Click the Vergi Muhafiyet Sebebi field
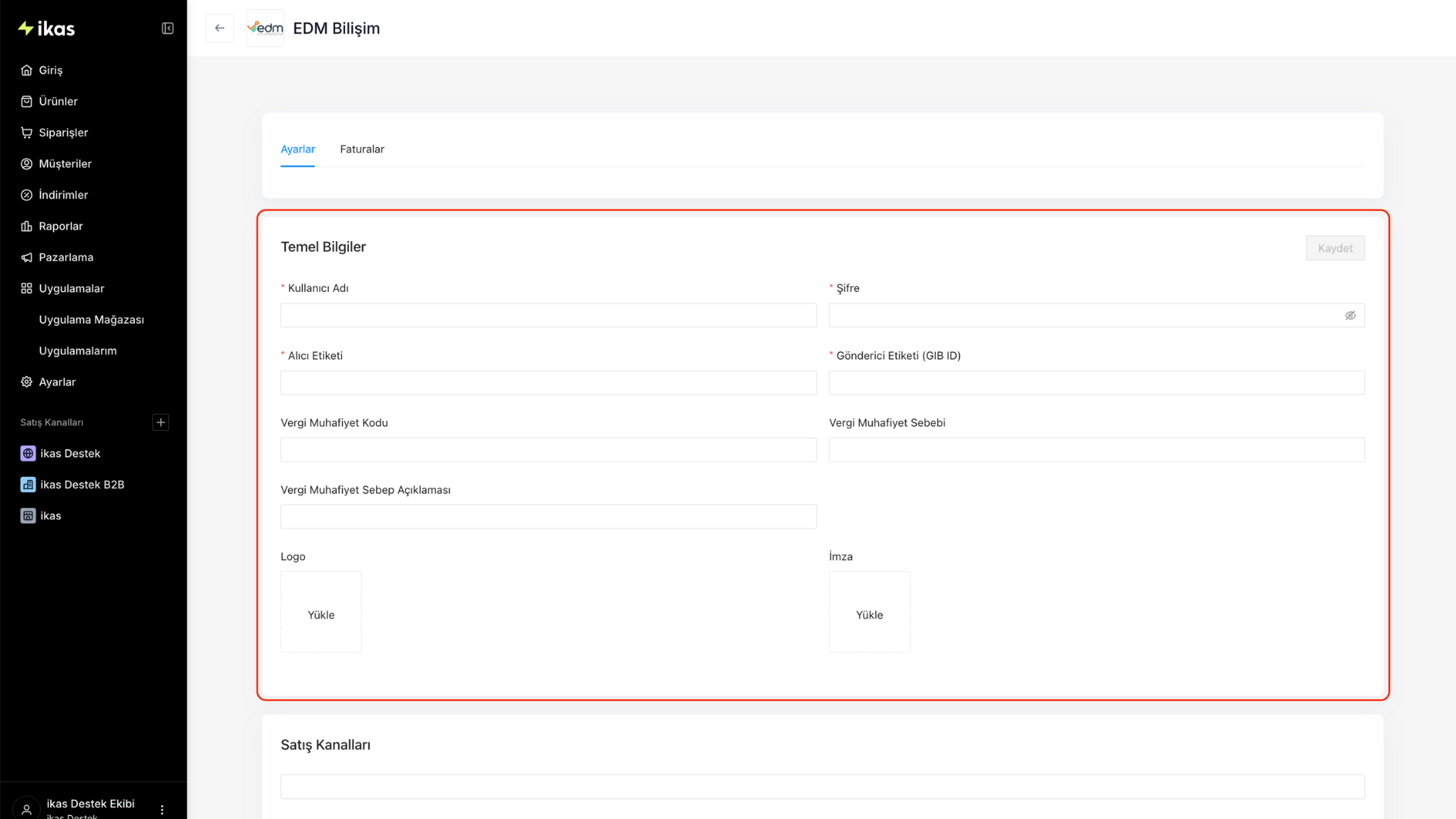The height and width of the screenshot is (819, 1456). 1097,450
